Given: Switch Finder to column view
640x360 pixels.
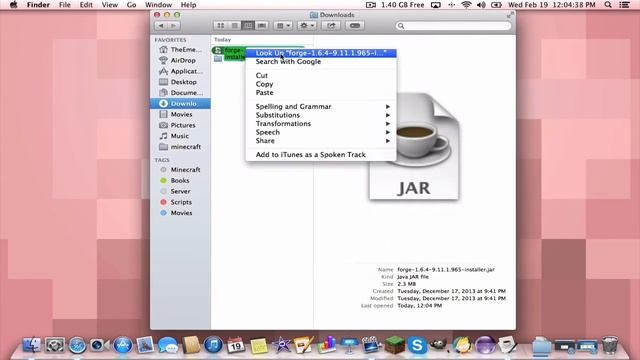Looking at the screenshot, I should pyautogui.click(x=248, y=26).
